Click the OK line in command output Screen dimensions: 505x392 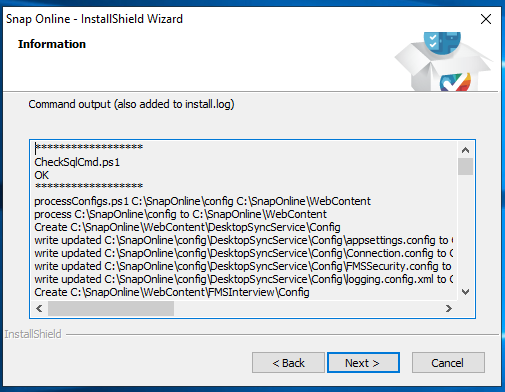[x=41, y=175]
